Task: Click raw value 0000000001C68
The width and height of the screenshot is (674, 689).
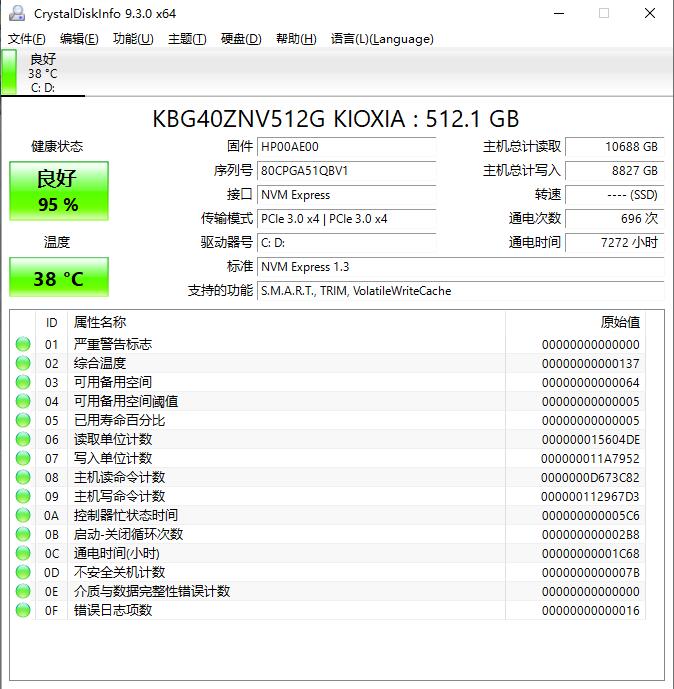Action: pyautogui.click(x=591, y=554)
